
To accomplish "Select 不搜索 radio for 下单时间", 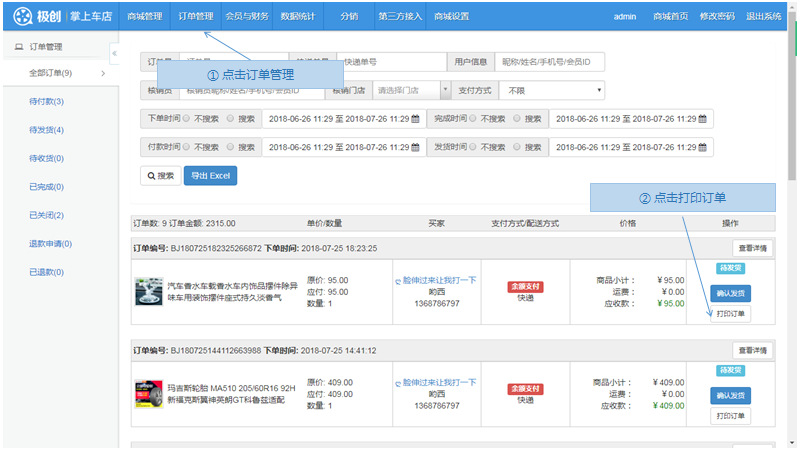I will [186, 118].
